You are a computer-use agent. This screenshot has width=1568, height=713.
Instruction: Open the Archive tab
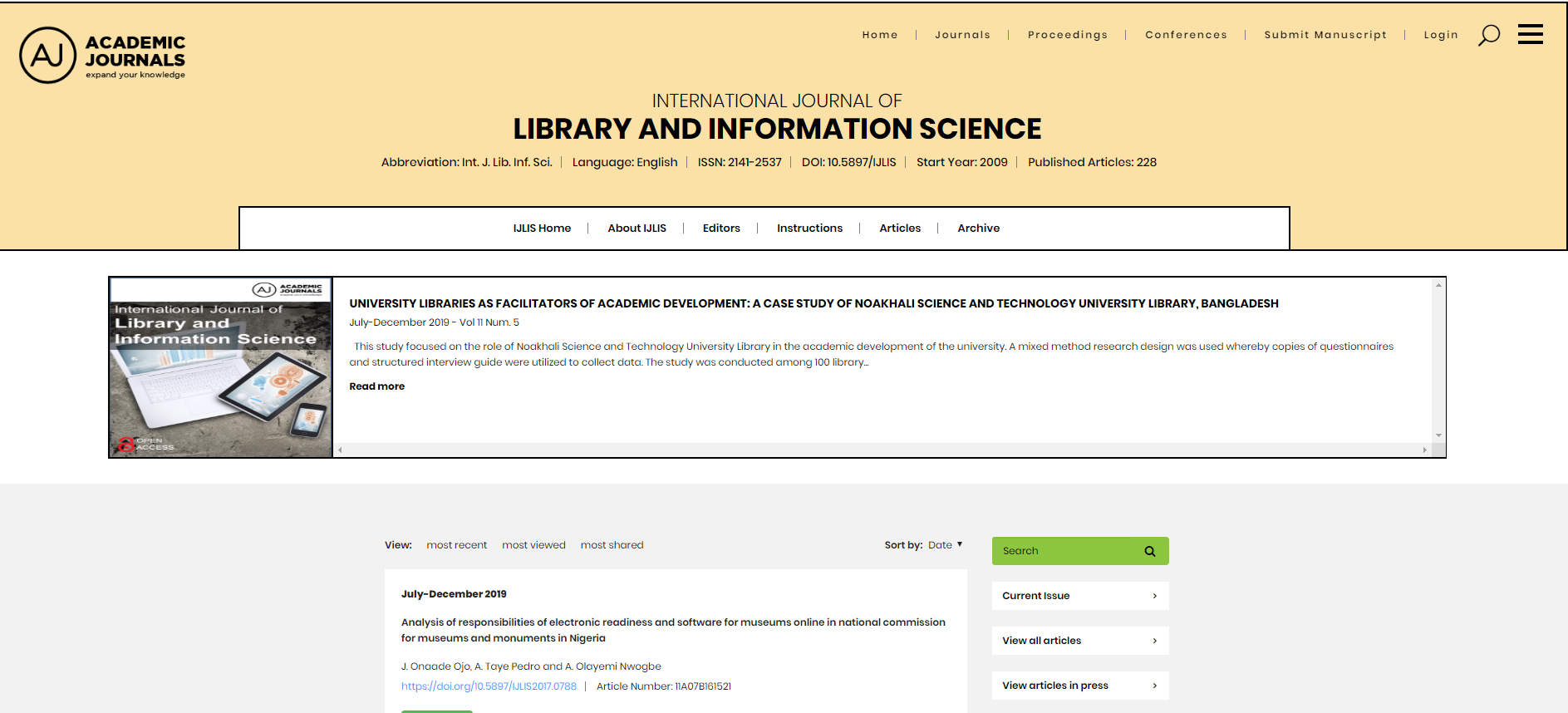(978, 228)
